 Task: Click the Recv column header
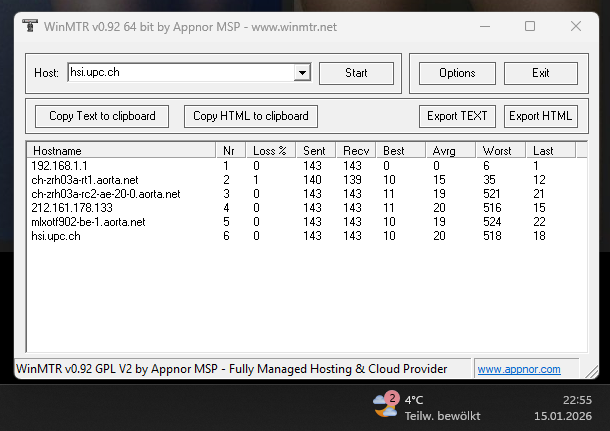click(x=356, y=151)
